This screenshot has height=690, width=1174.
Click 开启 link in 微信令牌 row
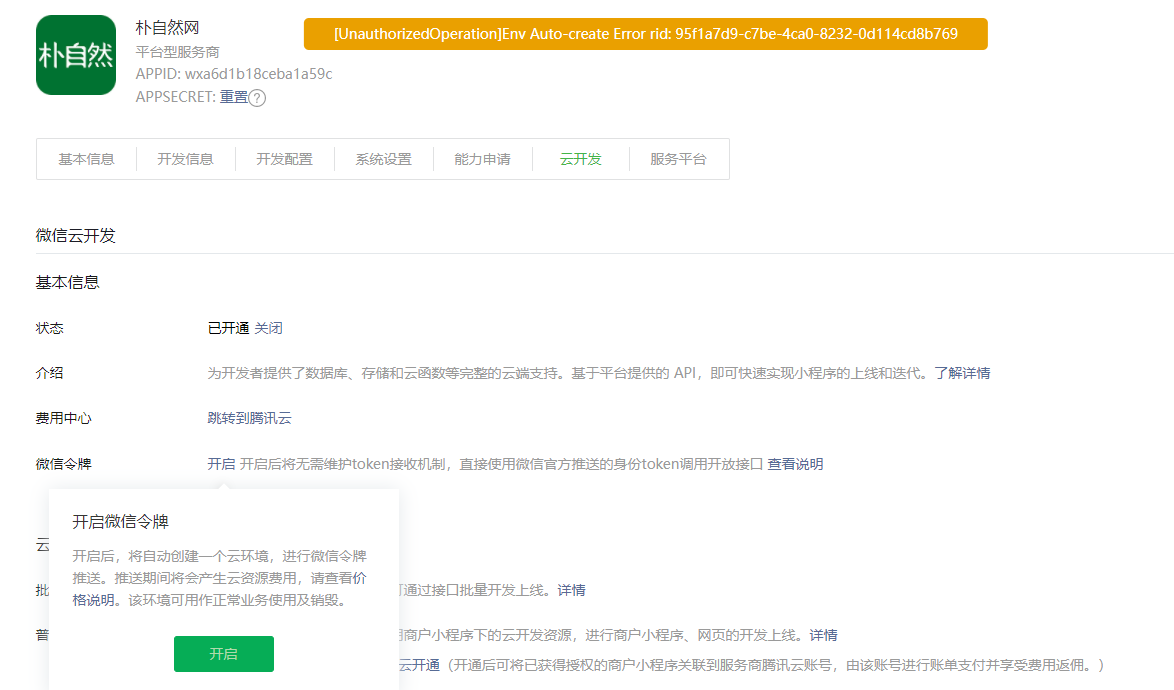(221, 464)
